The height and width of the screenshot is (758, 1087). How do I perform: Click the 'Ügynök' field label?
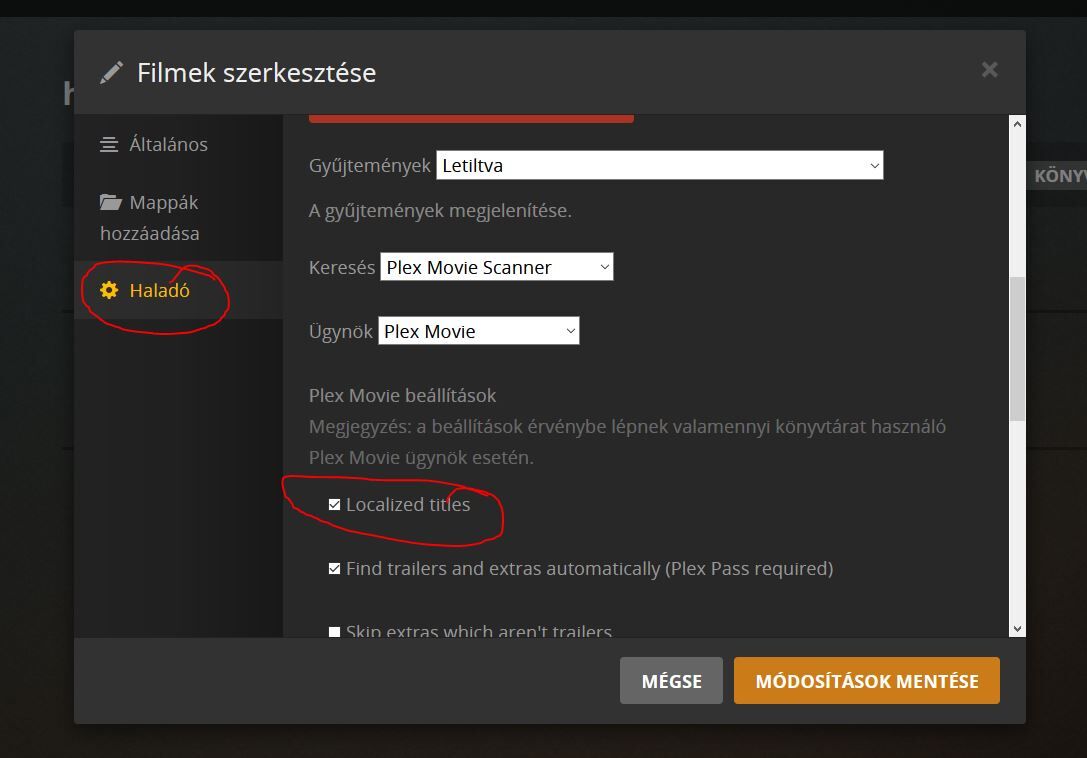pyautogui.click(x=340, y=331)
